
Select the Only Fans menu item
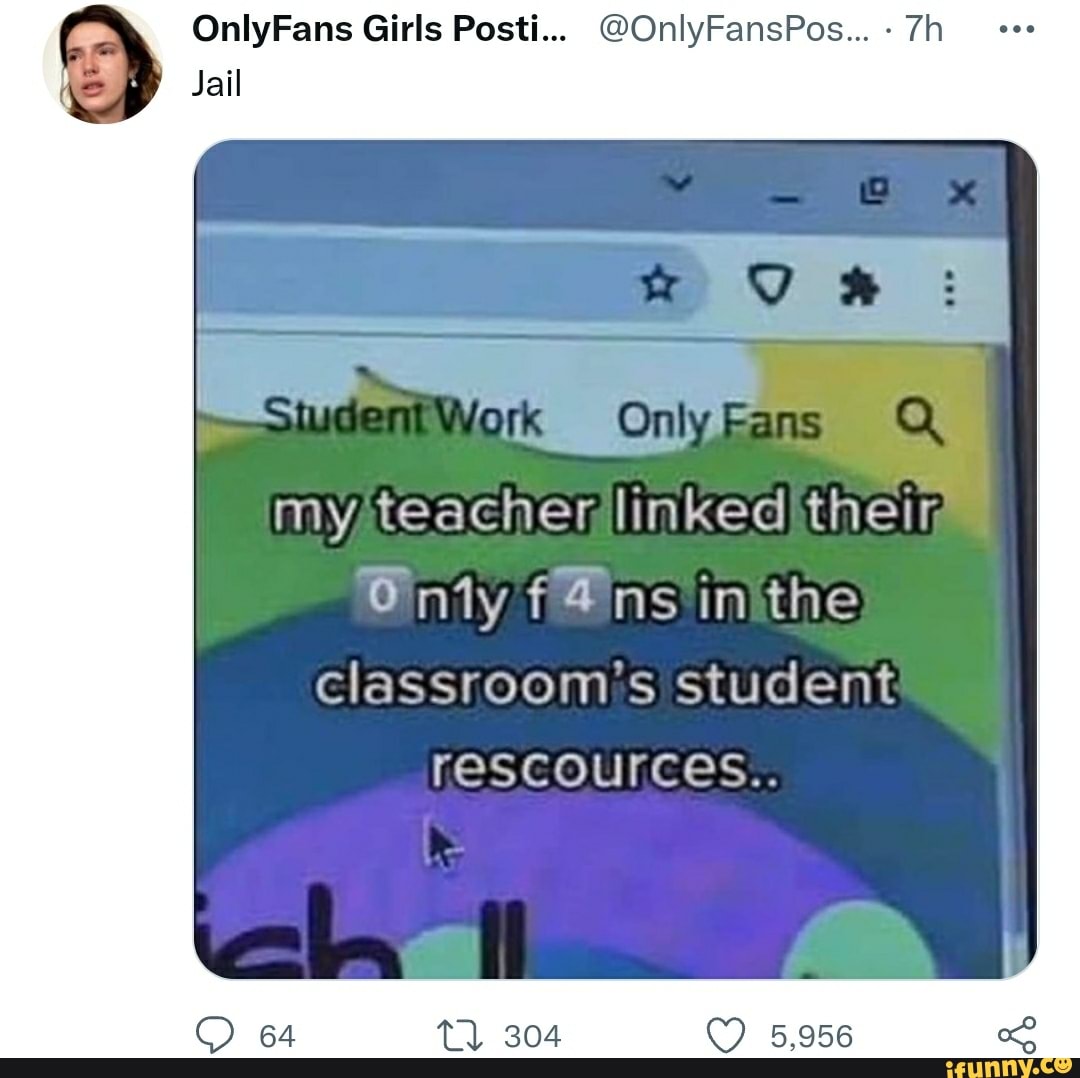[719, 421]
